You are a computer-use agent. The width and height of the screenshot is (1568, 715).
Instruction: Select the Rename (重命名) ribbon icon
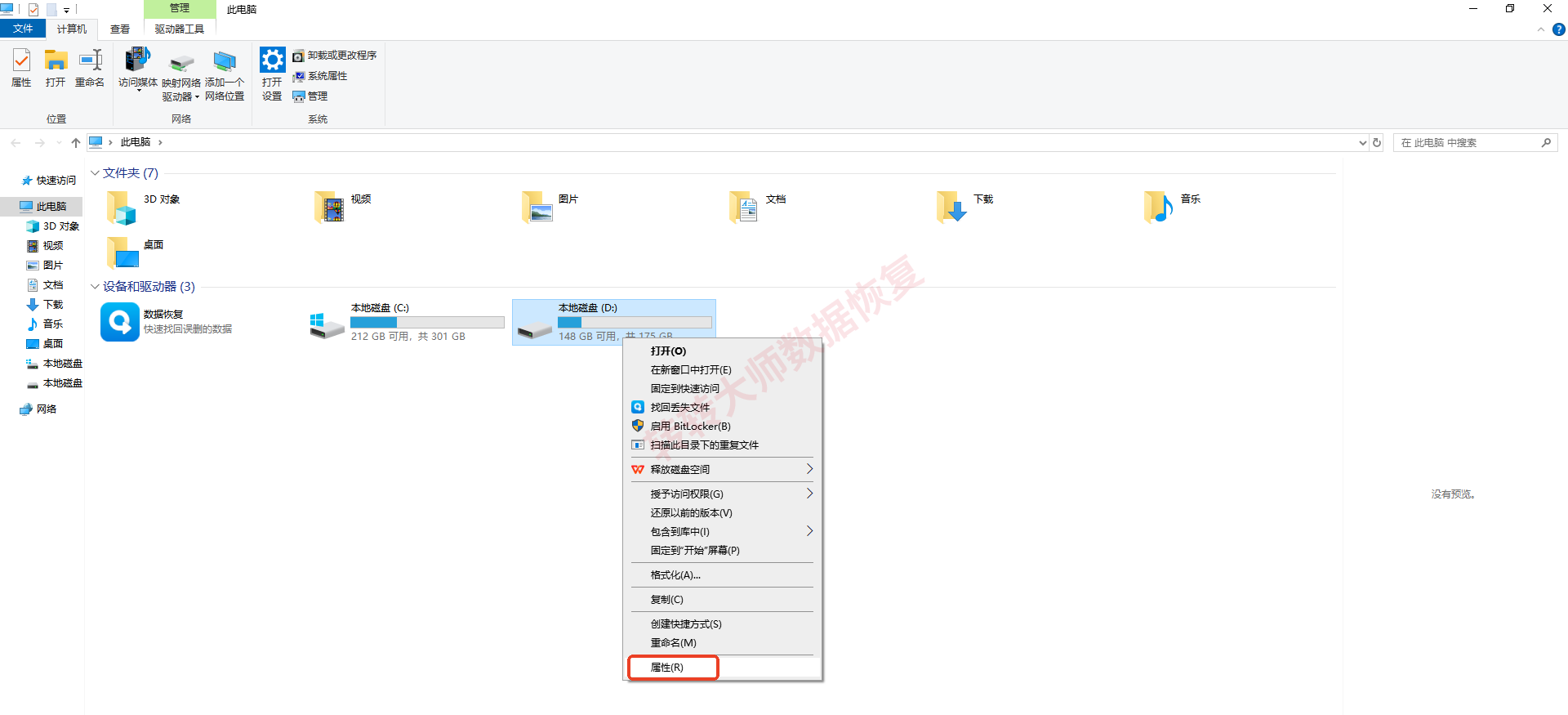[90, 68]
